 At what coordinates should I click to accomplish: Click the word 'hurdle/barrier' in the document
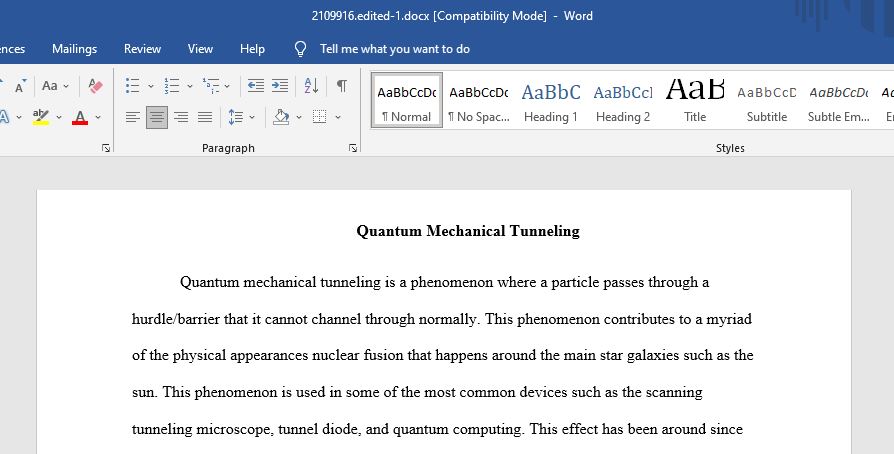(176, 319)
